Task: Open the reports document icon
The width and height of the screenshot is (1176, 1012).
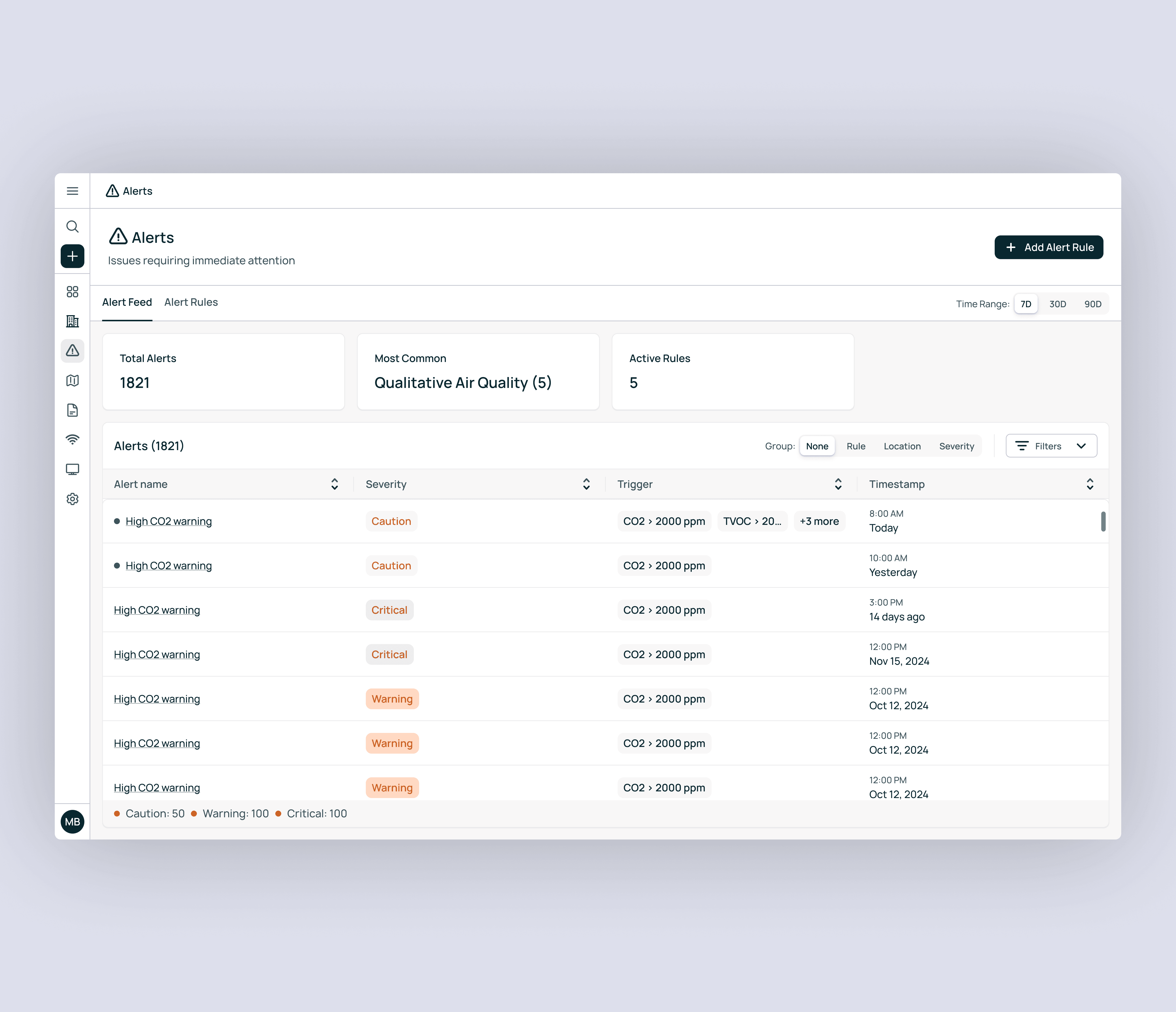Action: tap(72, 410)
